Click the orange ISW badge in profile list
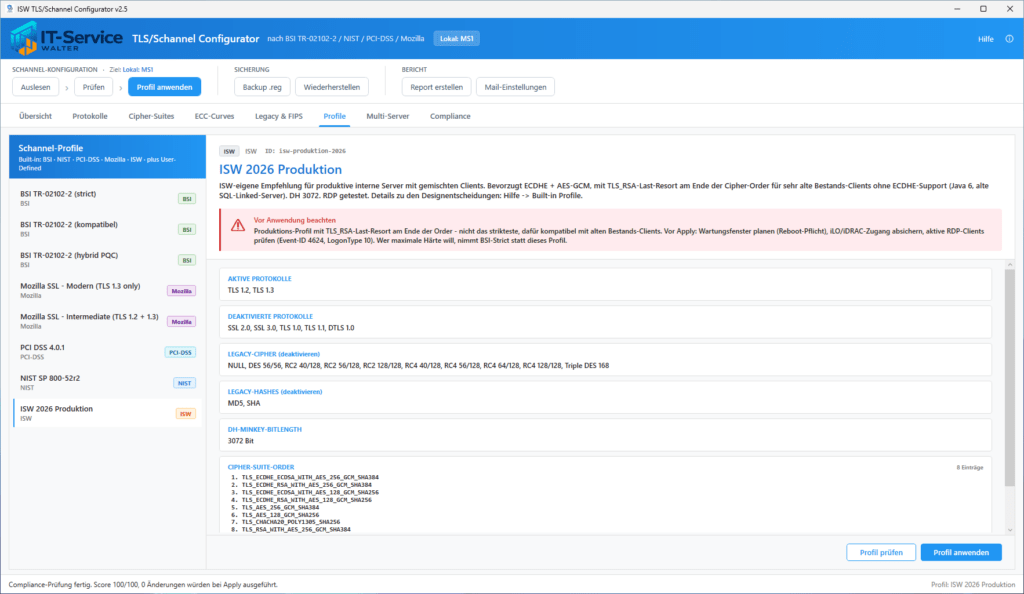1024x594 pixels. pos(185,414)
